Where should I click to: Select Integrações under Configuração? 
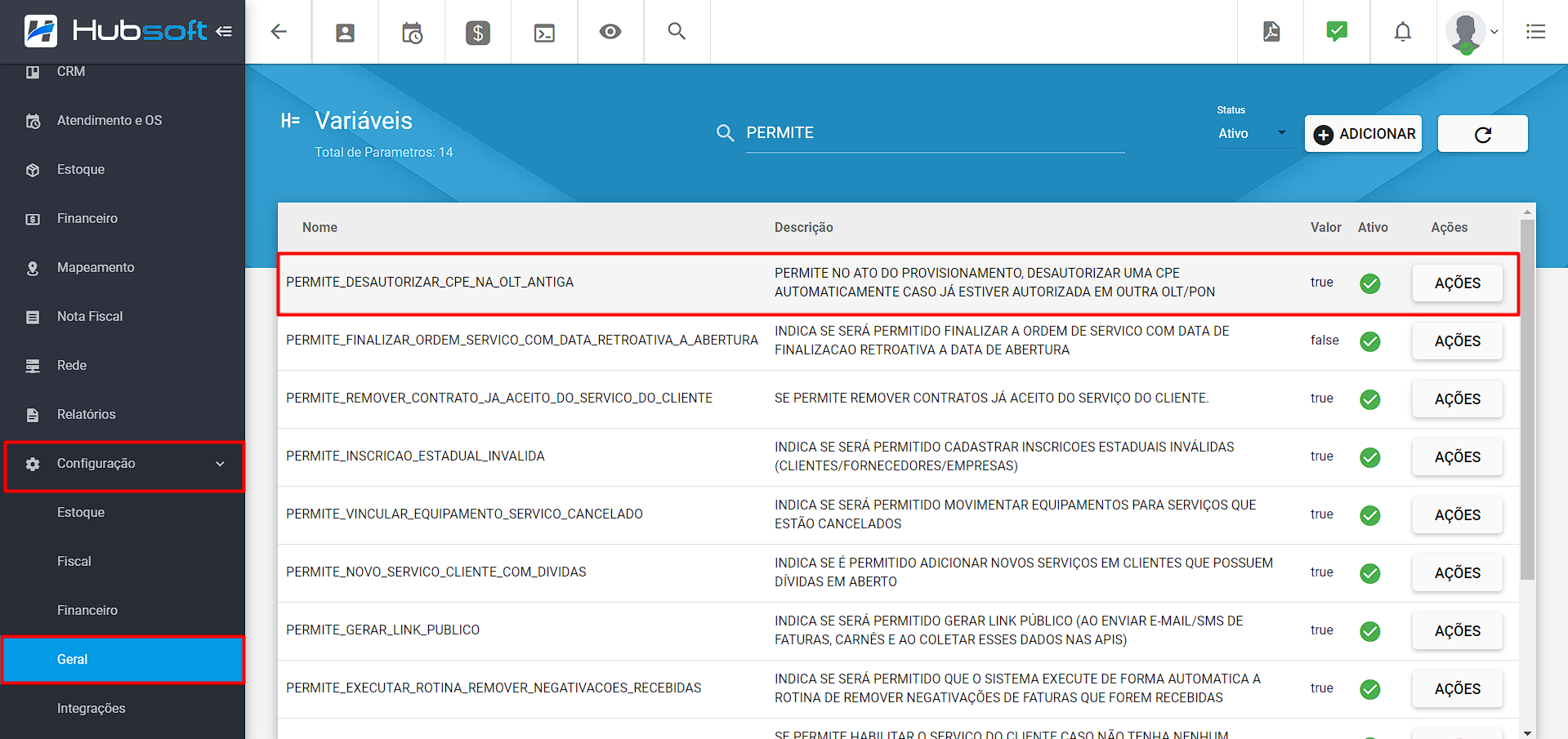point(123,709)
